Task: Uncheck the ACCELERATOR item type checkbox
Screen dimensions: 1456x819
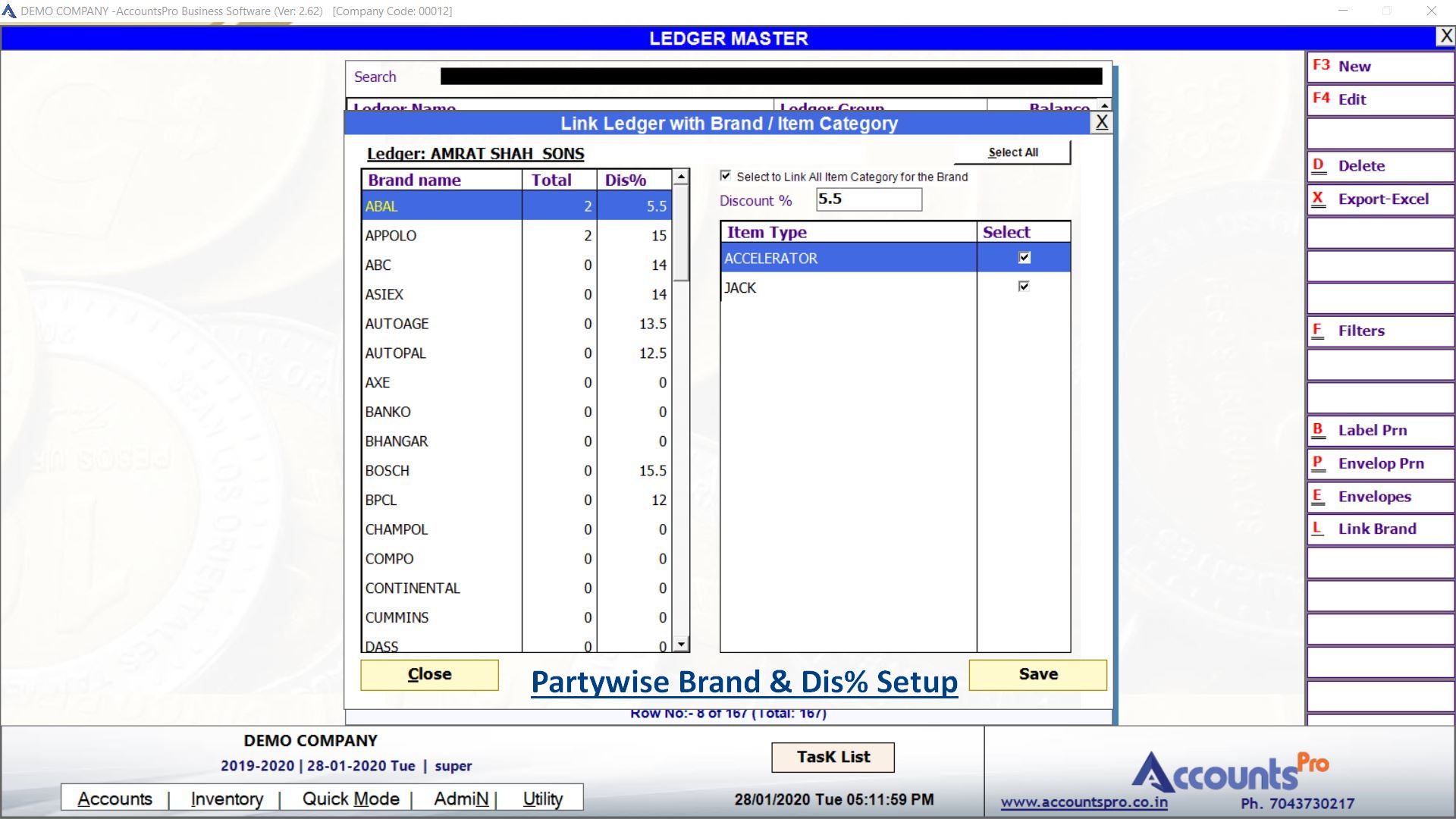Action: [x=1024, y=258]
